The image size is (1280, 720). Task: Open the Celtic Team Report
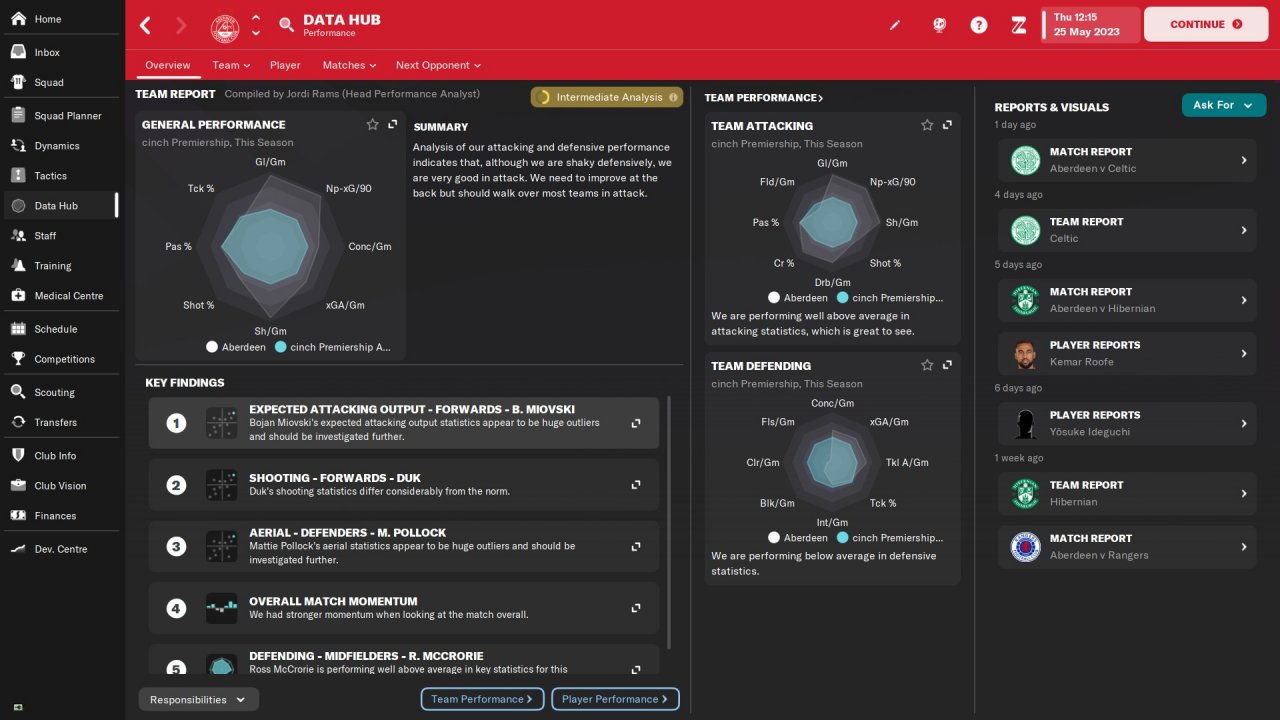[1127, 230]
